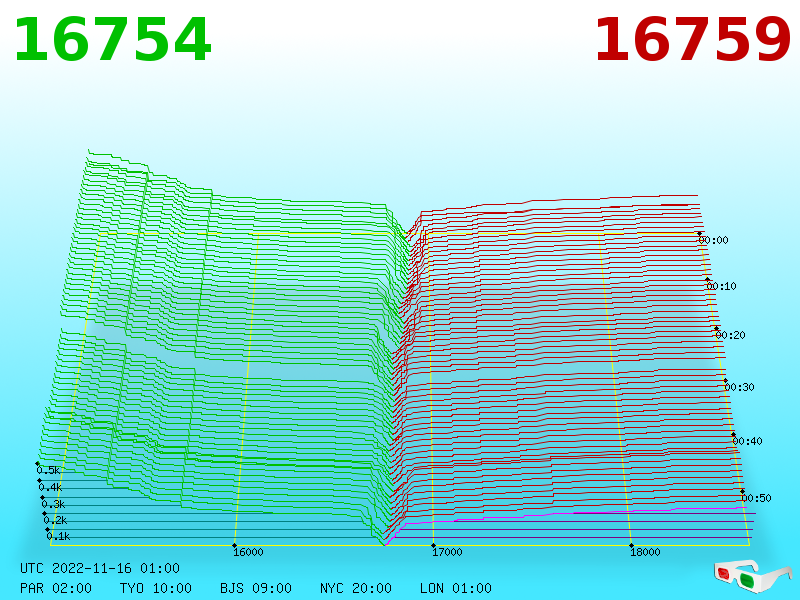Click the BJS 09:00 Beijing time
This screenshot has height=600, width=800.
click(x=256, y=588)
